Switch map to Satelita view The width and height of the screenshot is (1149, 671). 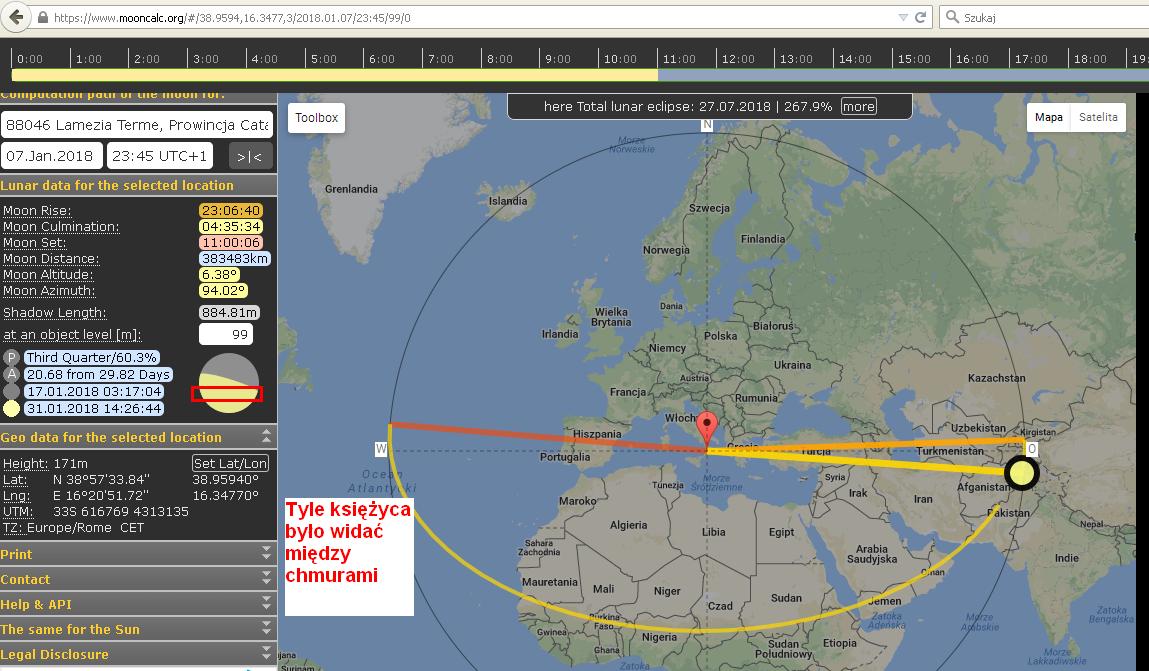pyautogui.click(x=1098, y=117)
